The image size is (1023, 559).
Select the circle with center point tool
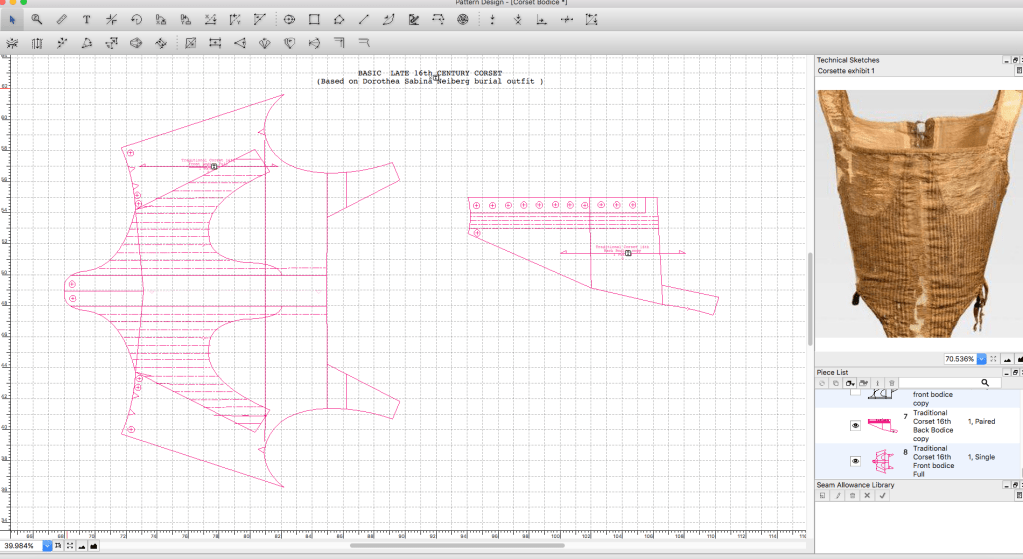[289, 19]
